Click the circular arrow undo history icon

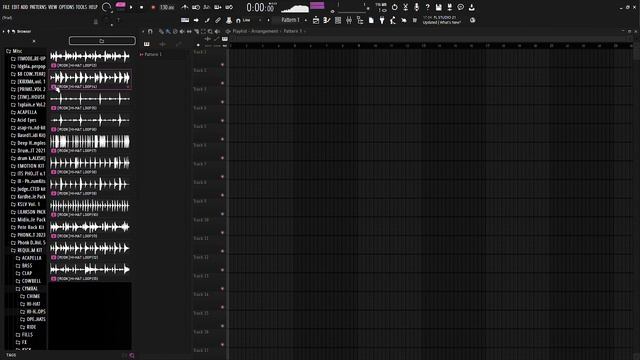click(x=394, y=7)
